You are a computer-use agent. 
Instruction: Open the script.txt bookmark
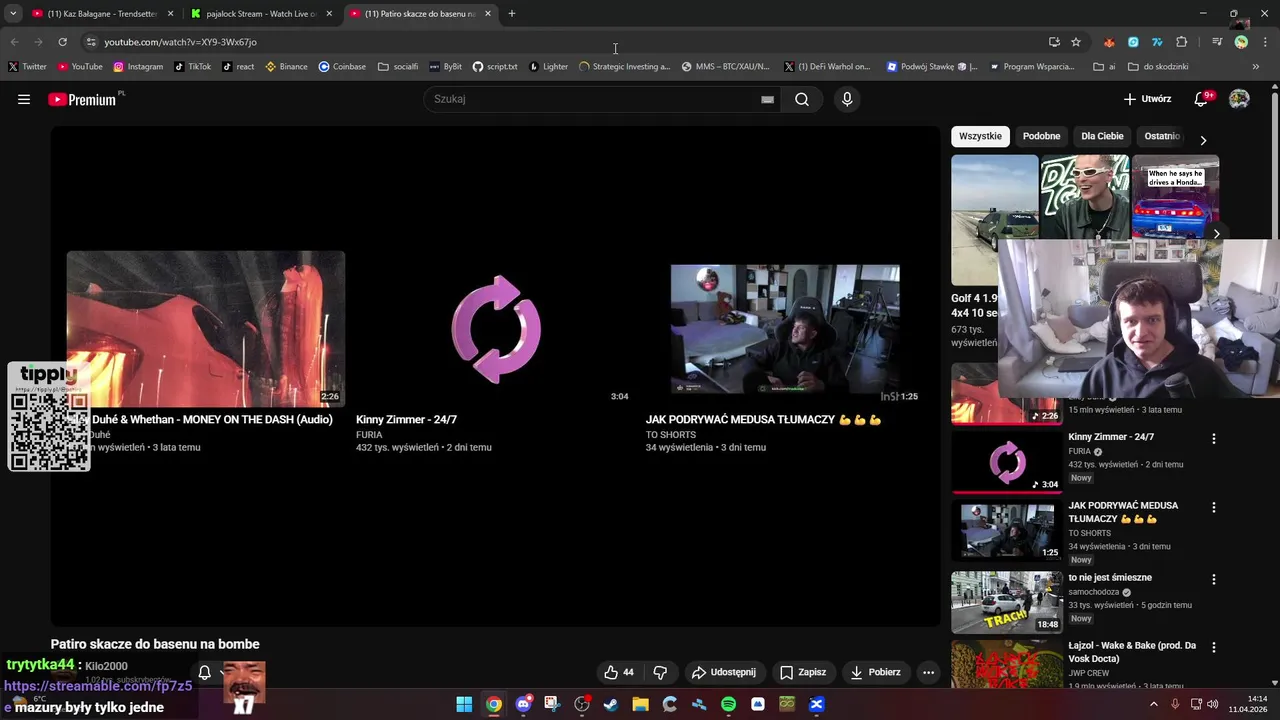click(x=495, y=66)
